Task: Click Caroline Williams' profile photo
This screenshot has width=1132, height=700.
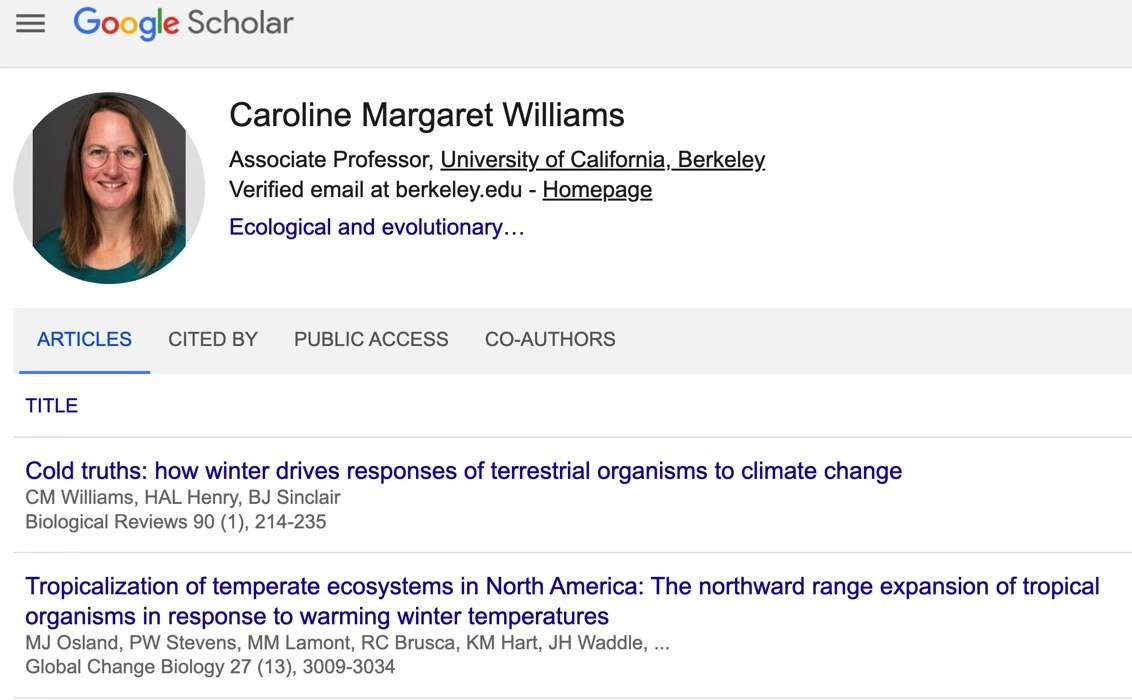Action: click(109, 188)
